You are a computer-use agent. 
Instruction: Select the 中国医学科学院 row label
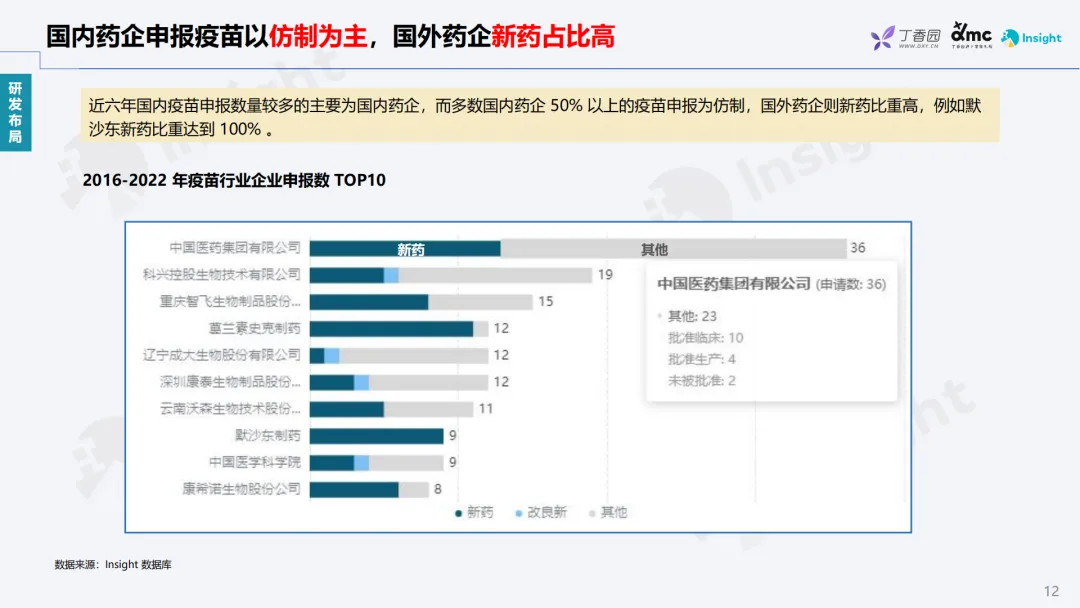pyautogui.click(x=255, y=462)
